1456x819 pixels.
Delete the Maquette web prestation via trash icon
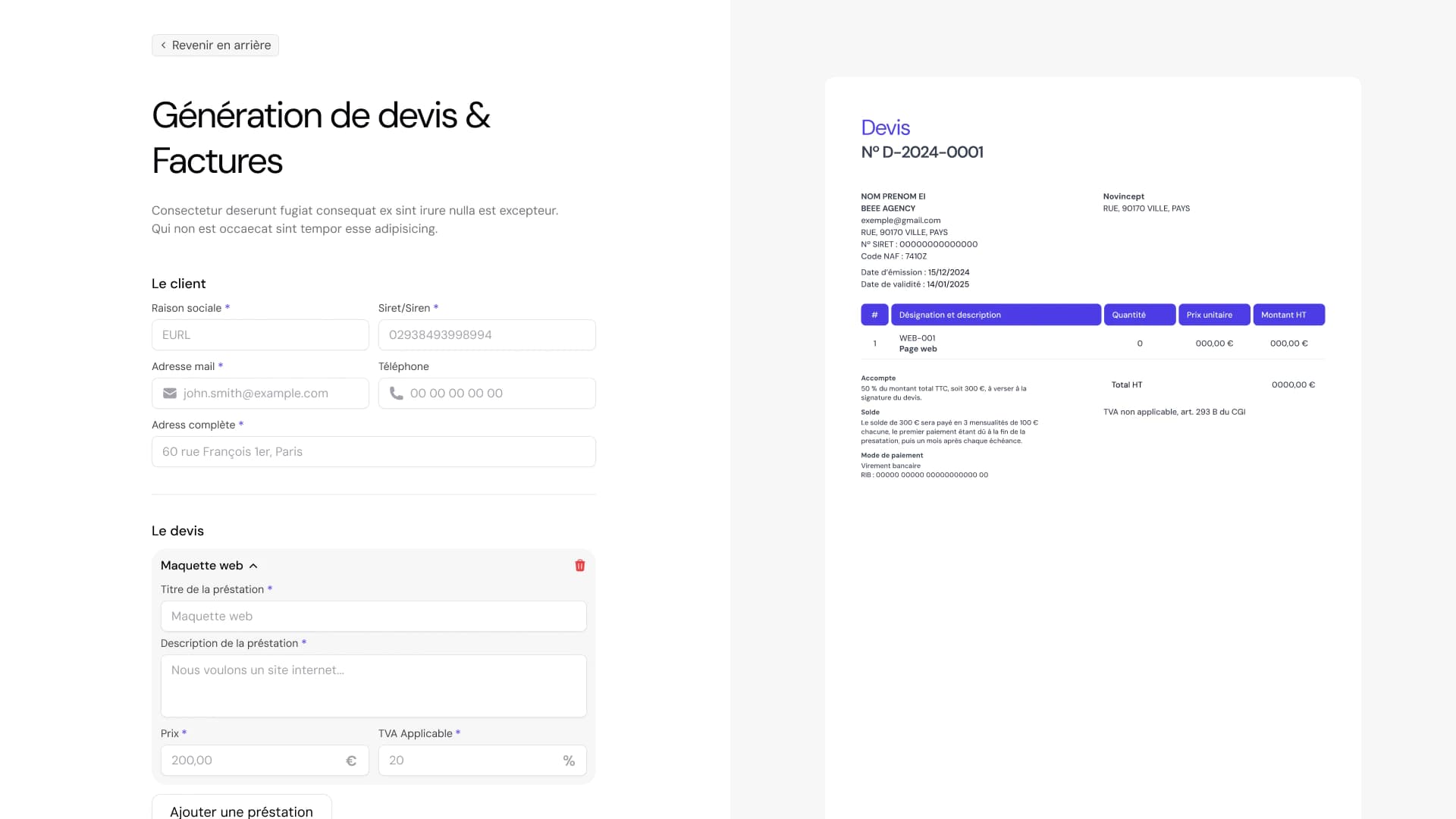[x=579, y=565]
